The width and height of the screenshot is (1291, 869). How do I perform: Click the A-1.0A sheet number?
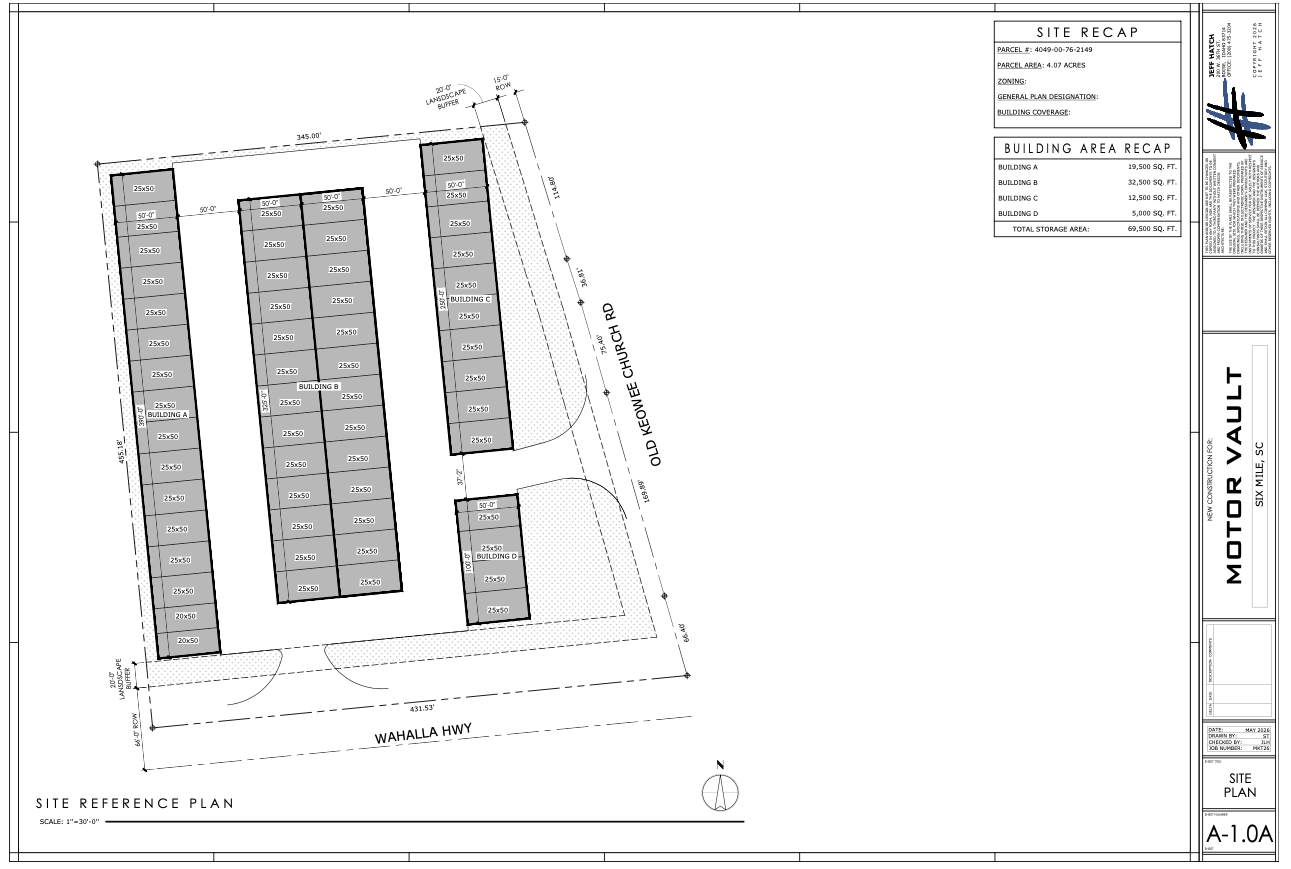point(1238,834)
